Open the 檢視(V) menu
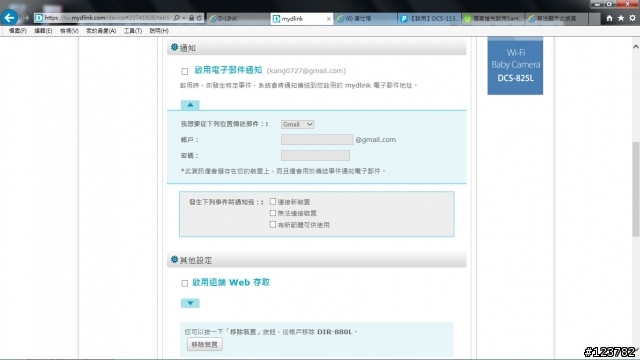This screenshot has height=360, width=640. click(x=69, y=31)
